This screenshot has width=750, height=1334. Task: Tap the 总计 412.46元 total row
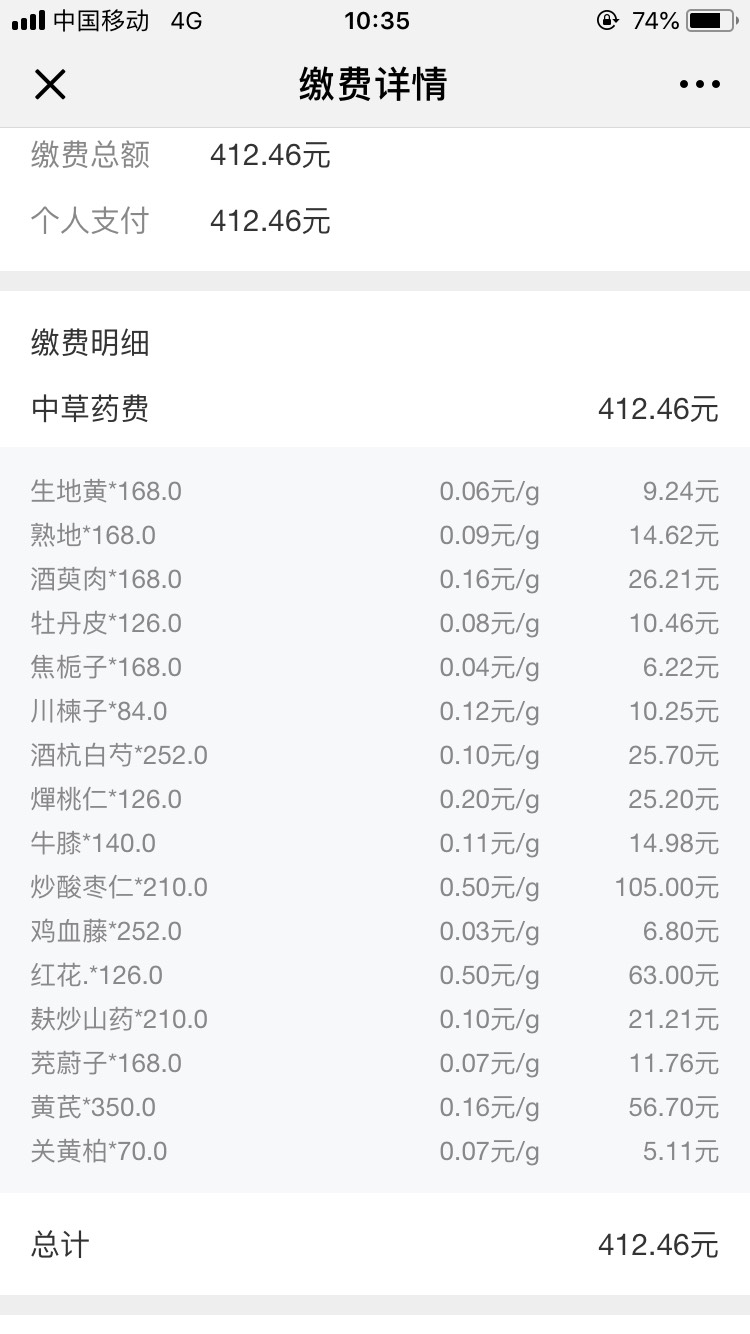click(375, 1245)
